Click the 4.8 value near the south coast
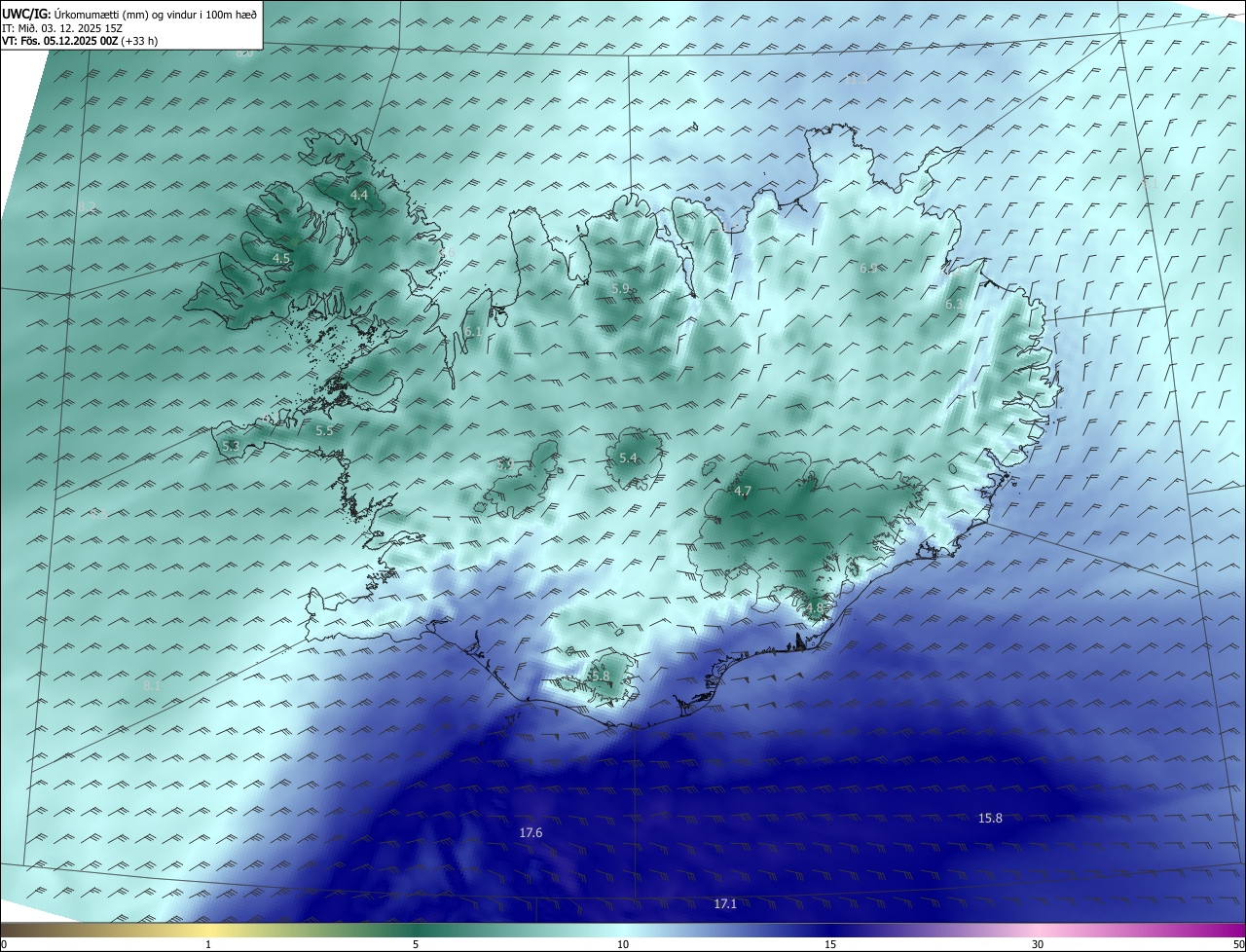The height and width of the screenshot is (952, 1246). coord(814,608)
